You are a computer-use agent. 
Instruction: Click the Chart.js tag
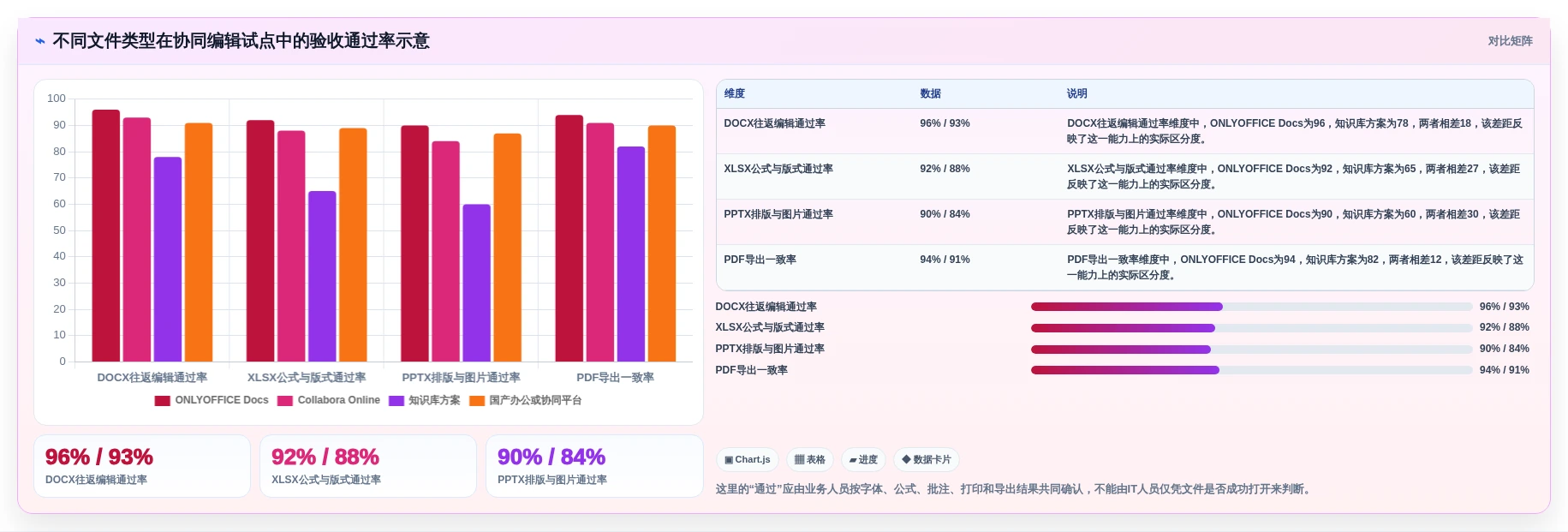click(x=747, y=460)
